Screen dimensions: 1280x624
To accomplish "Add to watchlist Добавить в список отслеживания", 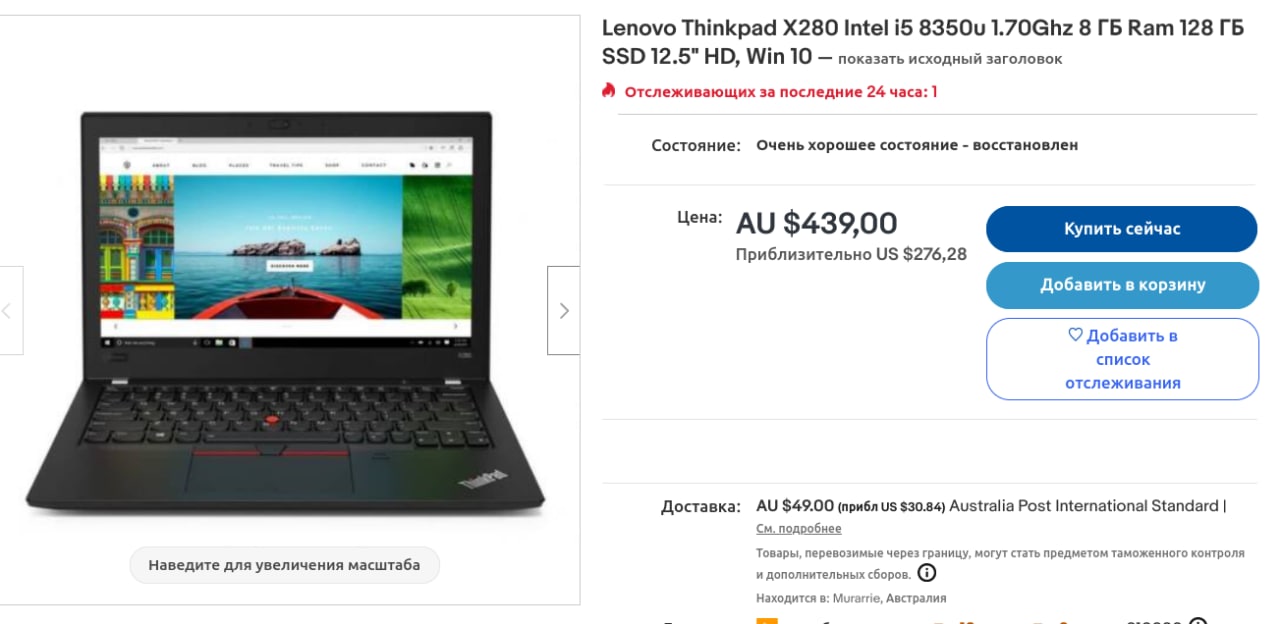I will click(1122, 359).
